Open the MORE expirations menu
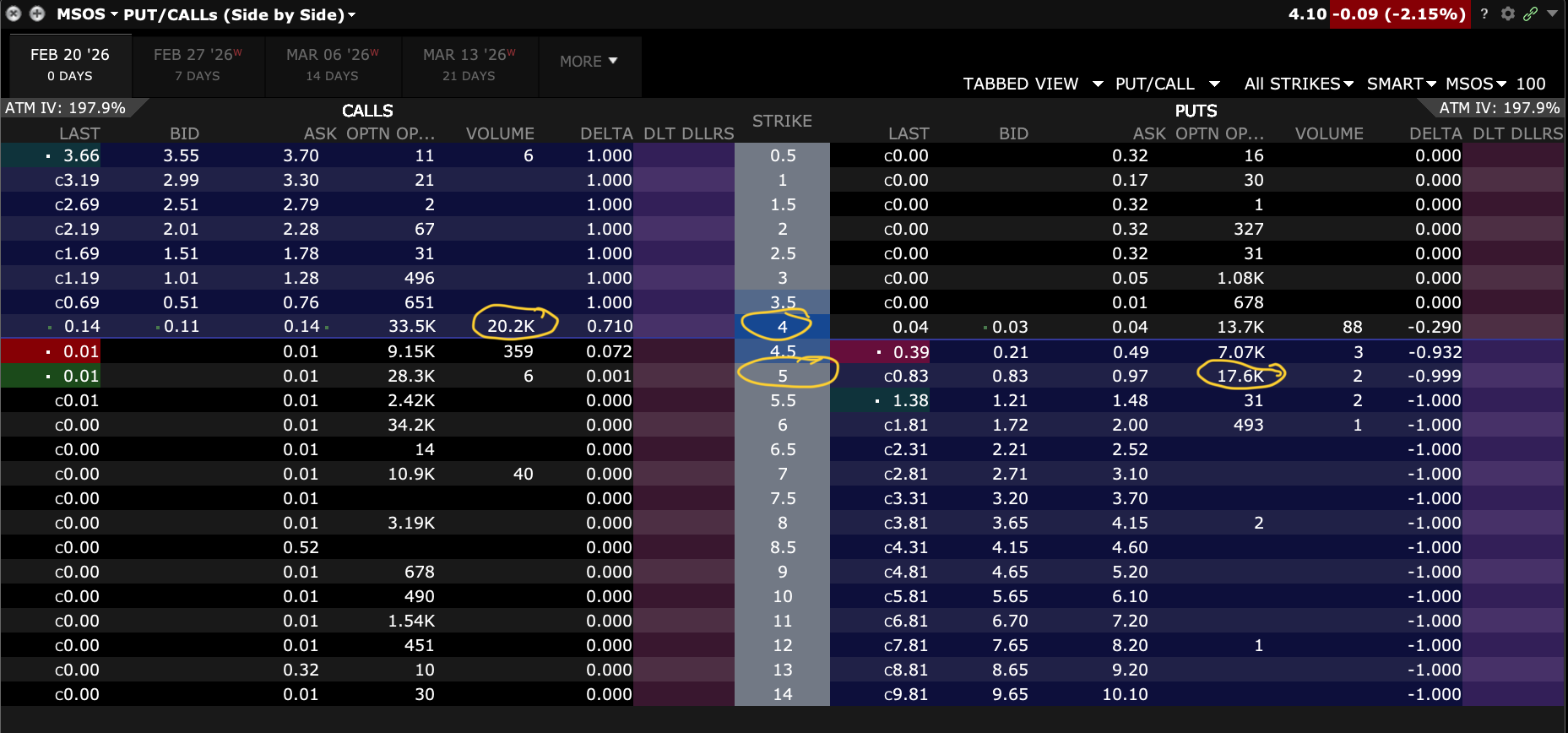The width and height of the screenshot is (1568, 733). 589,62
